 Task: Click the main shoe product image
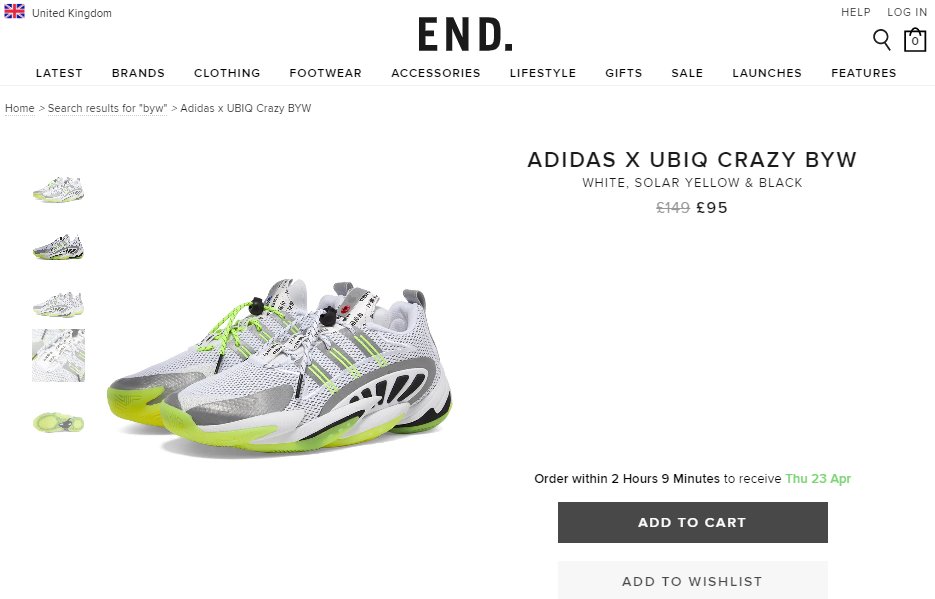pos(279,367)
